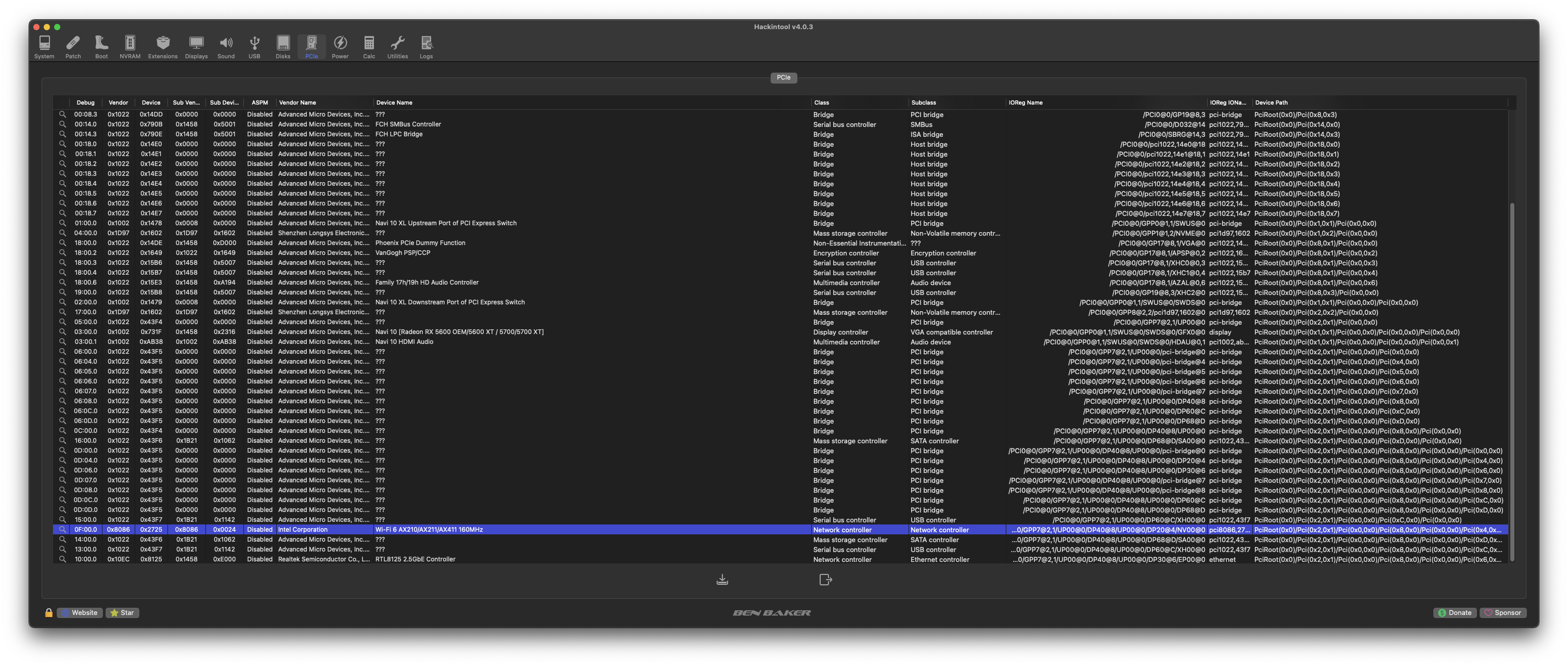
Task: Select the FCH LPC Bridge row
Action: coord(780,135)
